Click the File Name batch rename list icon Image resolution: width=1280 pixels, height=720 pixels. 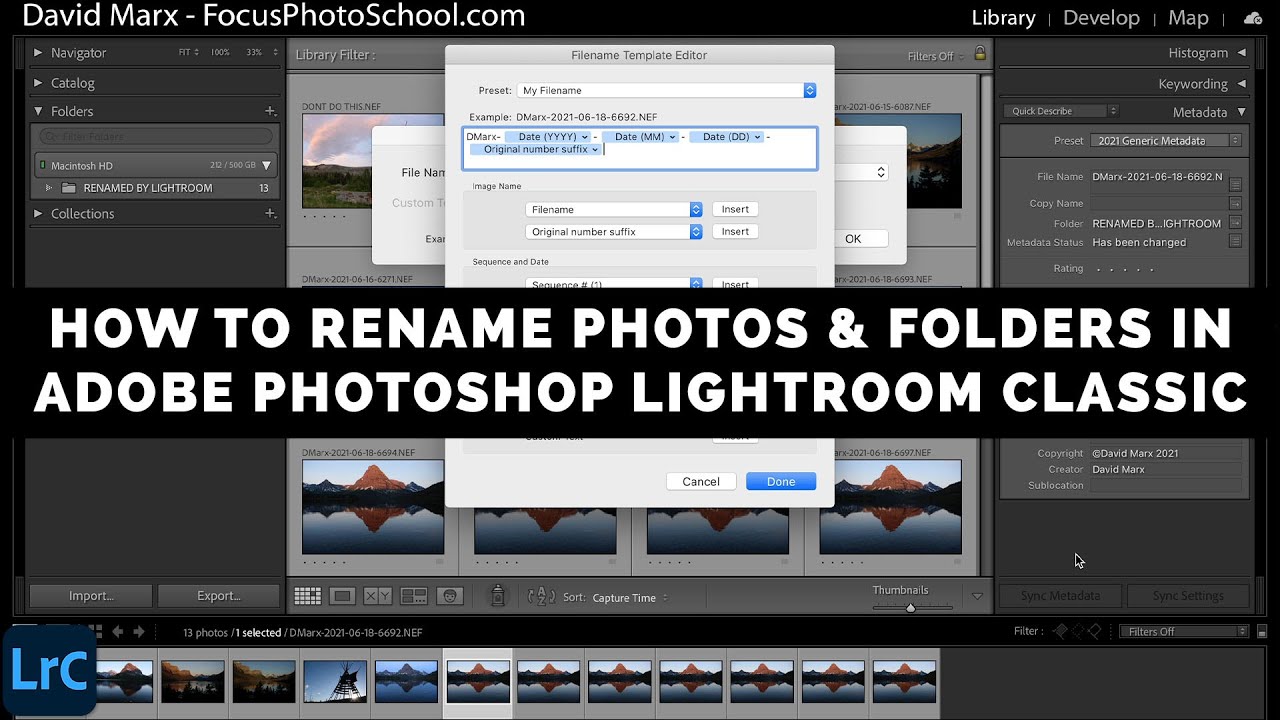[1236, 184]
